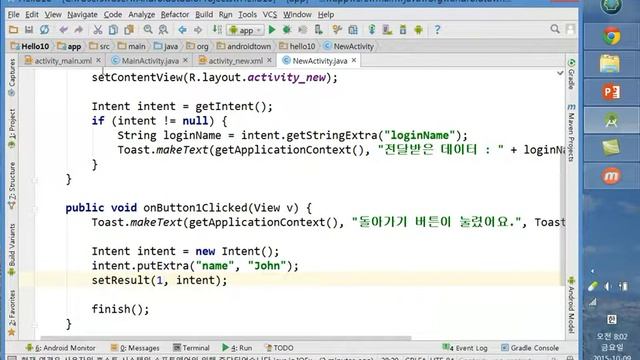Open the Tools menu
Screen dimensions: 640x360
[x=247, y=14]
